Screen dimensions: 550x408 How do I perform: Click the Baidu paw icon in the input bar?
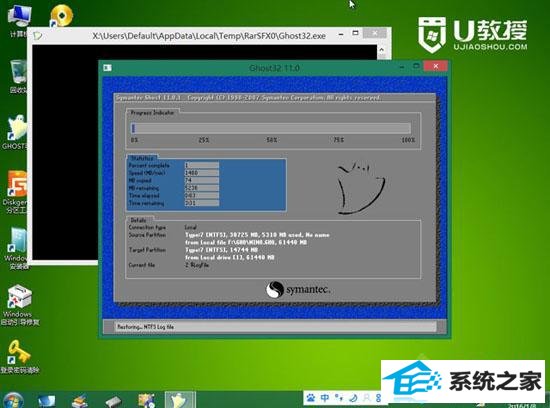311,398
